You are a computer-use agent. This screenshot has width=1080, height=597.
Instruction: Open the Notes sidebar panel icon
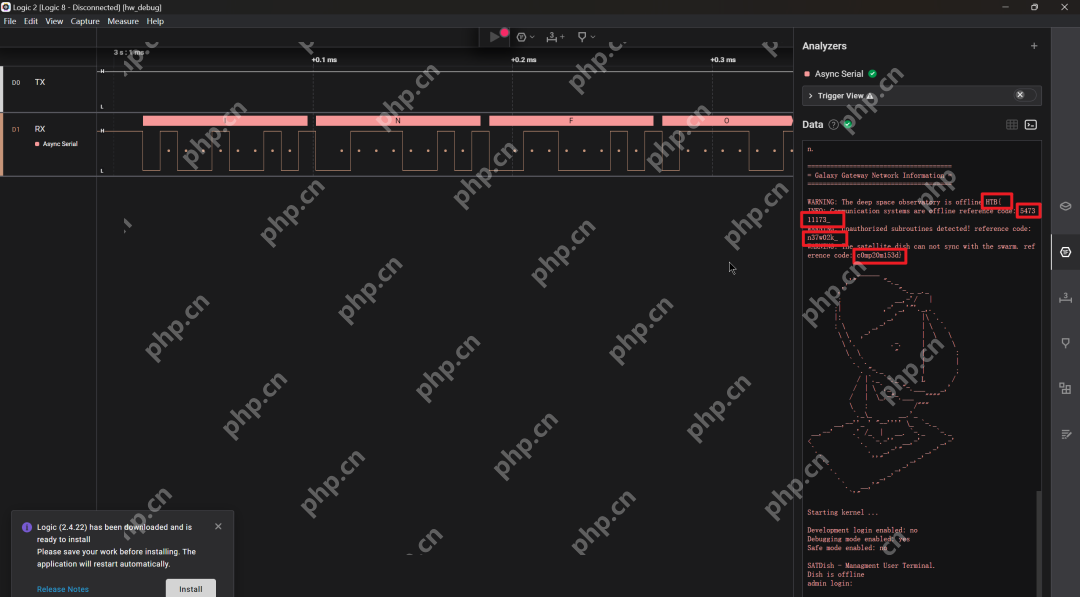pos(1066,434)
